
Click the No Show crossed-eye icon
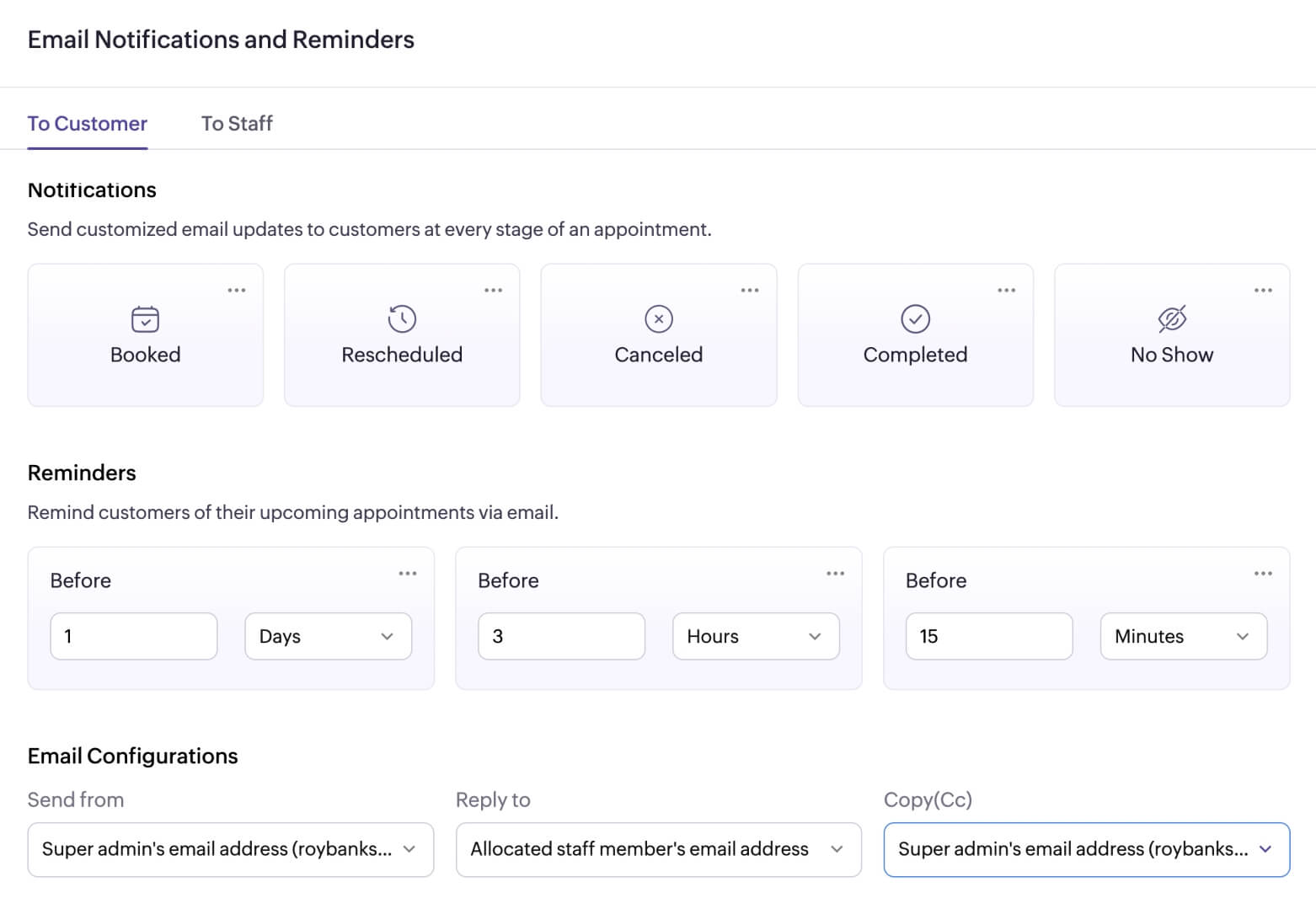(1172, 319)
